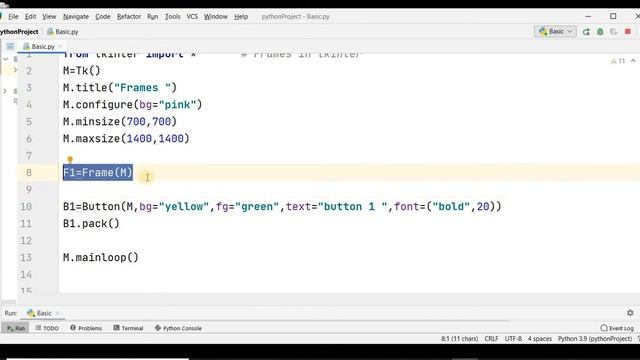640x360 pixels.
Task: Open the Window menu
Action: 216,16
